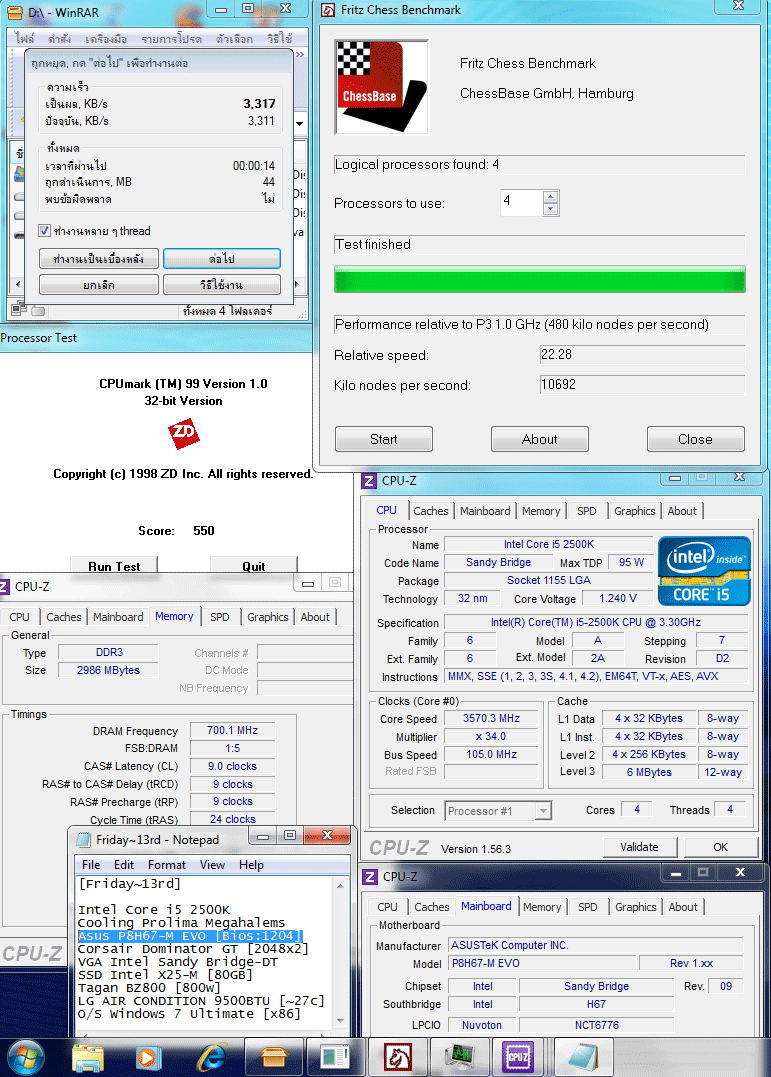Click the green benchmark progress bar
Image resolution: width=771 pixels, height=1077 pixels.
pos(539,280)
